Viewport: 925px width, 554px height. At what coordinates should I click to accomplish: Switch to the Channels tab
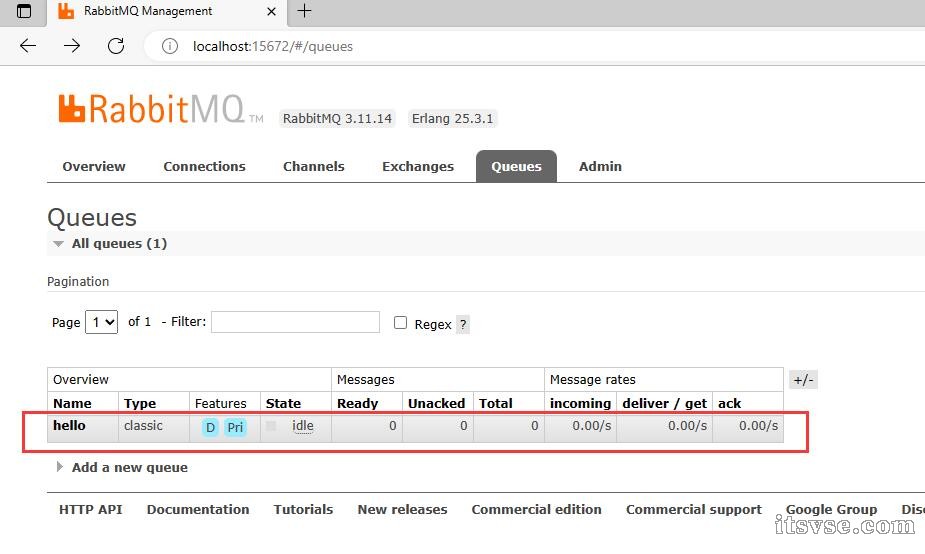[x=313, y=166]
